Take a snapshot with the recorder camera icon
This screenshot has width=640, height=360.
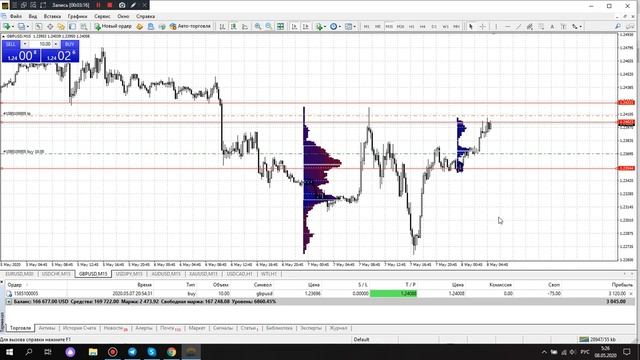point(122,5)
